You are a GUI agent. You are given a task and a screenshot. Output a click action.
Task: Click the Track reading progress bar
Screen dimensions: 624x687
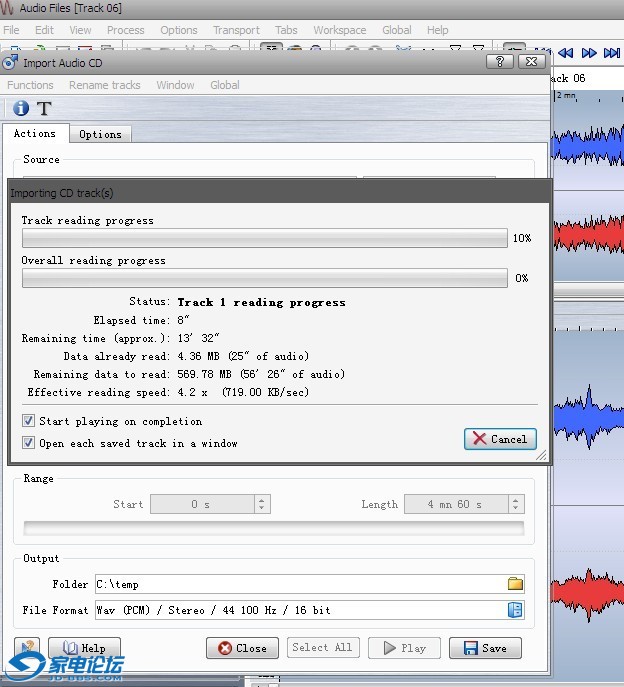pos(264,239)
